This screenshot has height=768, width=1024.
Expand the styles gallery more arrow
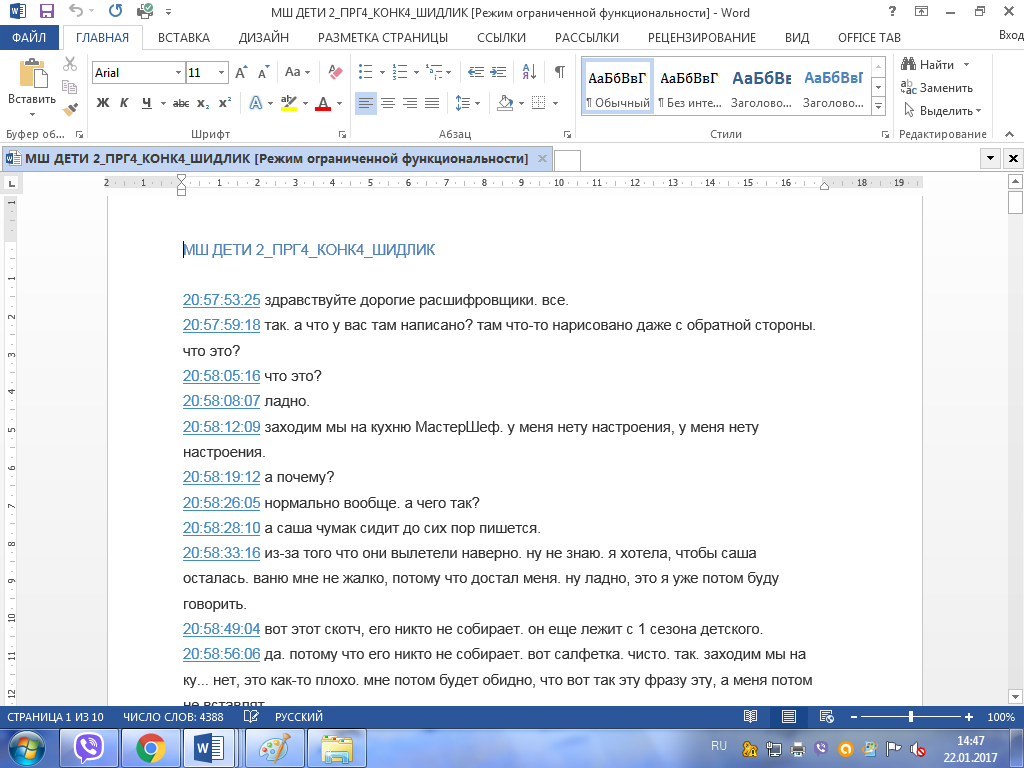[x=878, y=105]
